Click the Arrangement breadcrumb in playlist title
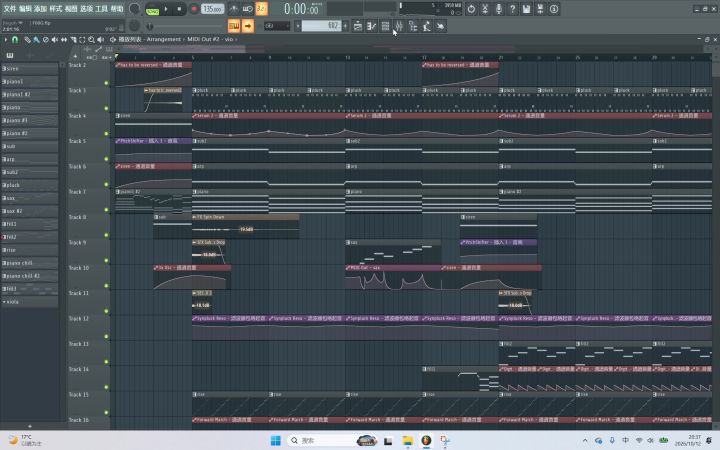 tap(163, 39)
